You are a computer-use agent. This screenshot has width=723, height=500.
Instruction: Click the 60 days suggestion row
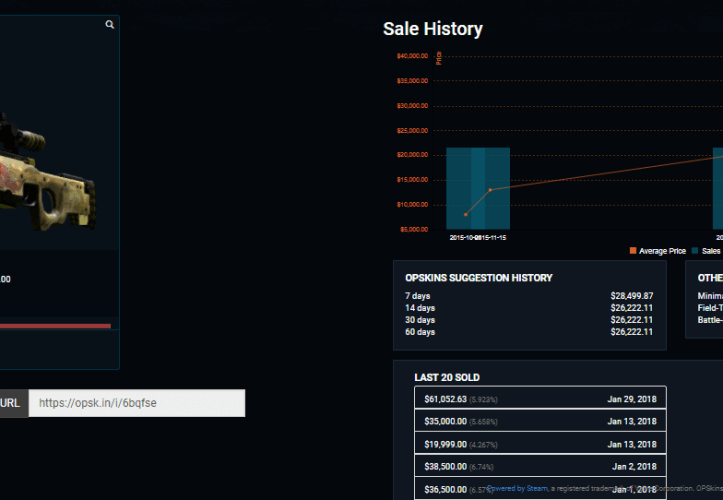pyautogui.click(x=529, y=332)
